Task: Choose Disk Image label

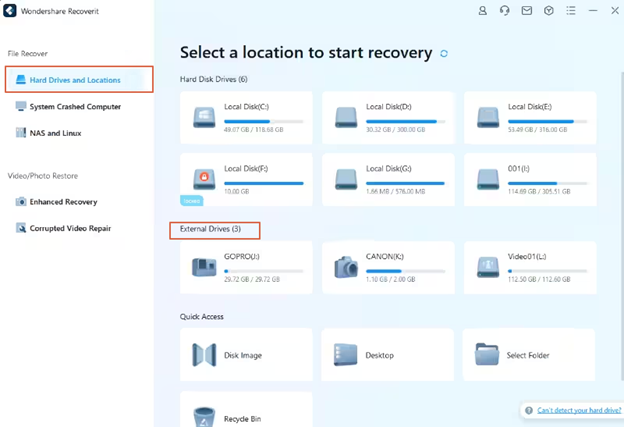Action: click(243, 355)
